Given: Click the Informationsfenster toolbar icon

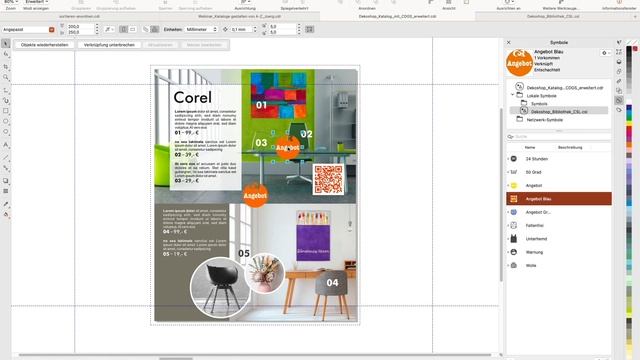Looking at the screenshot, I should click(619, 2).
